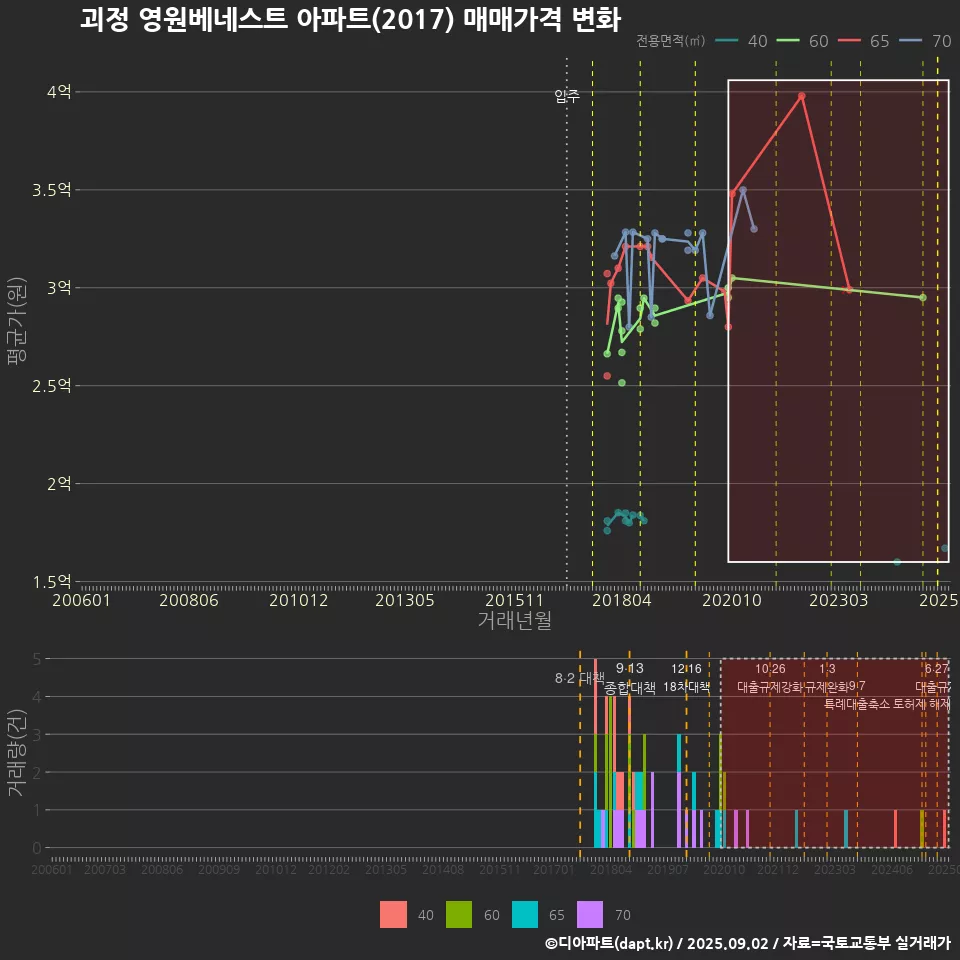
Task: Click the 65㎡ red legend line at top
Action: point(849,40)
